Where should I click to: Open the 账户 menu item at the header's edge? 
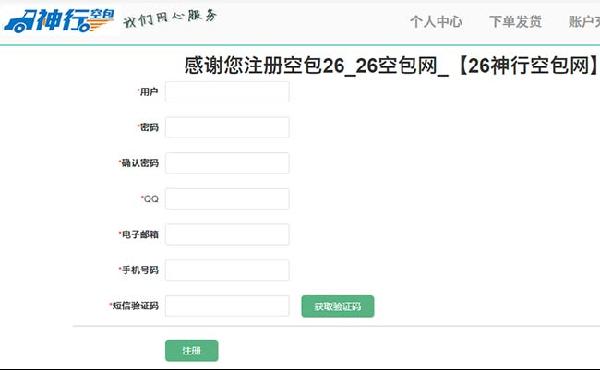click(584, 22)
